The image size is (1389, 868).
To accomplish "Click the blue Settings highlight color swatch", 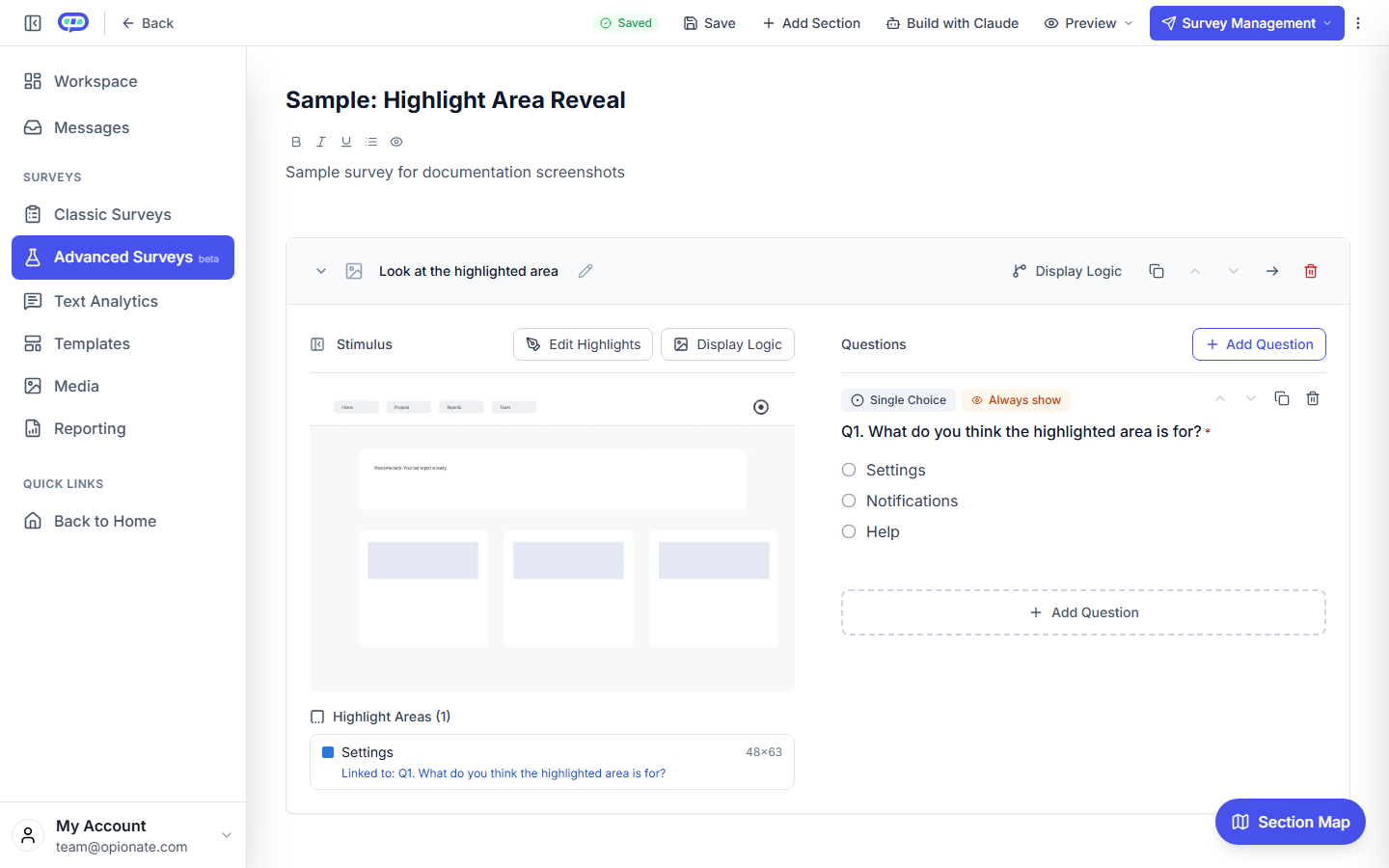I will point(328,752).
